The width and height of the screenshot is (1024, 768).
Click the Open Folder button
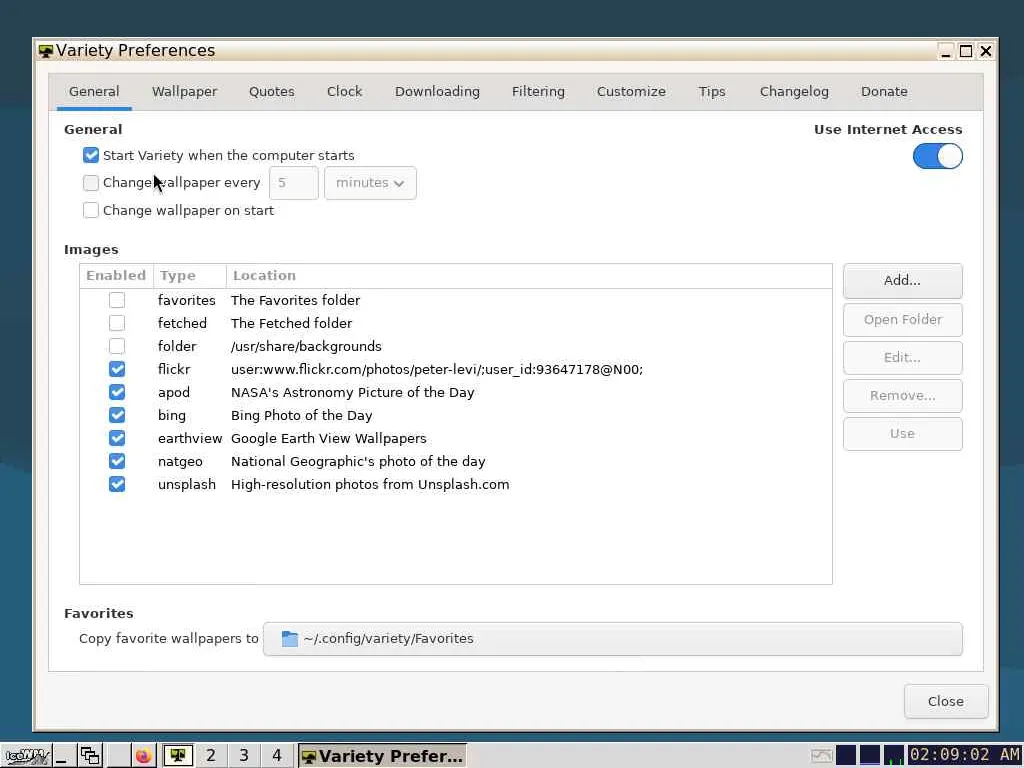pos(902,319)
